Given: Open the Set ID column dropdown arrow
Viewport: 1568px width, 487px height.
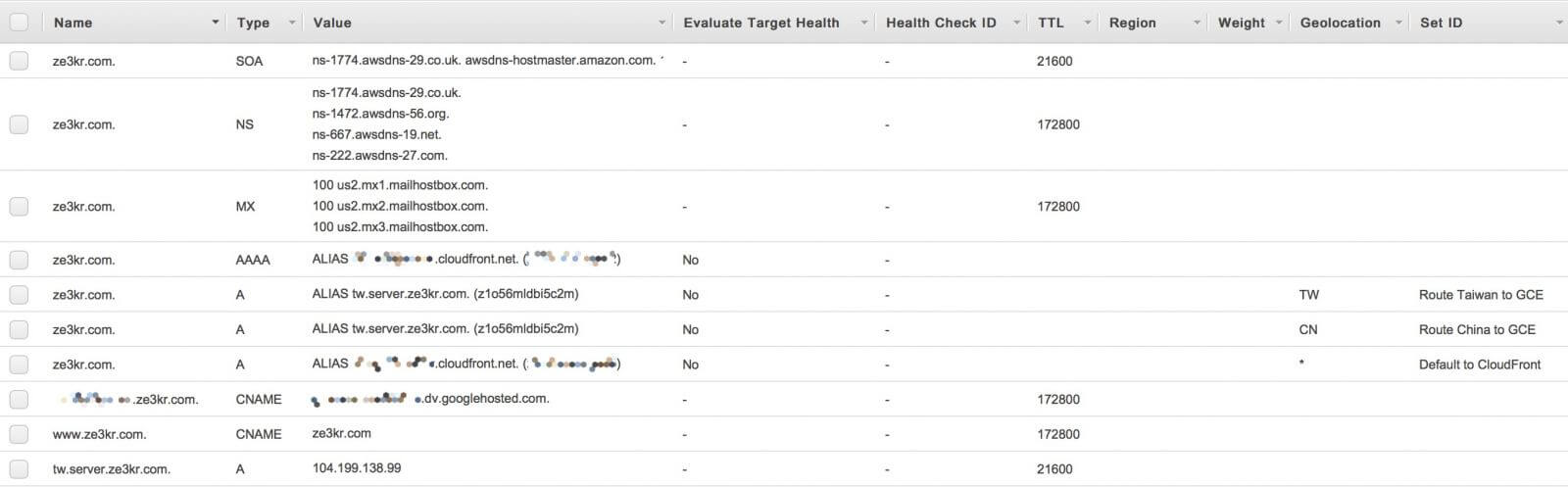Looking at the screenshot, I should (1559, 23).
